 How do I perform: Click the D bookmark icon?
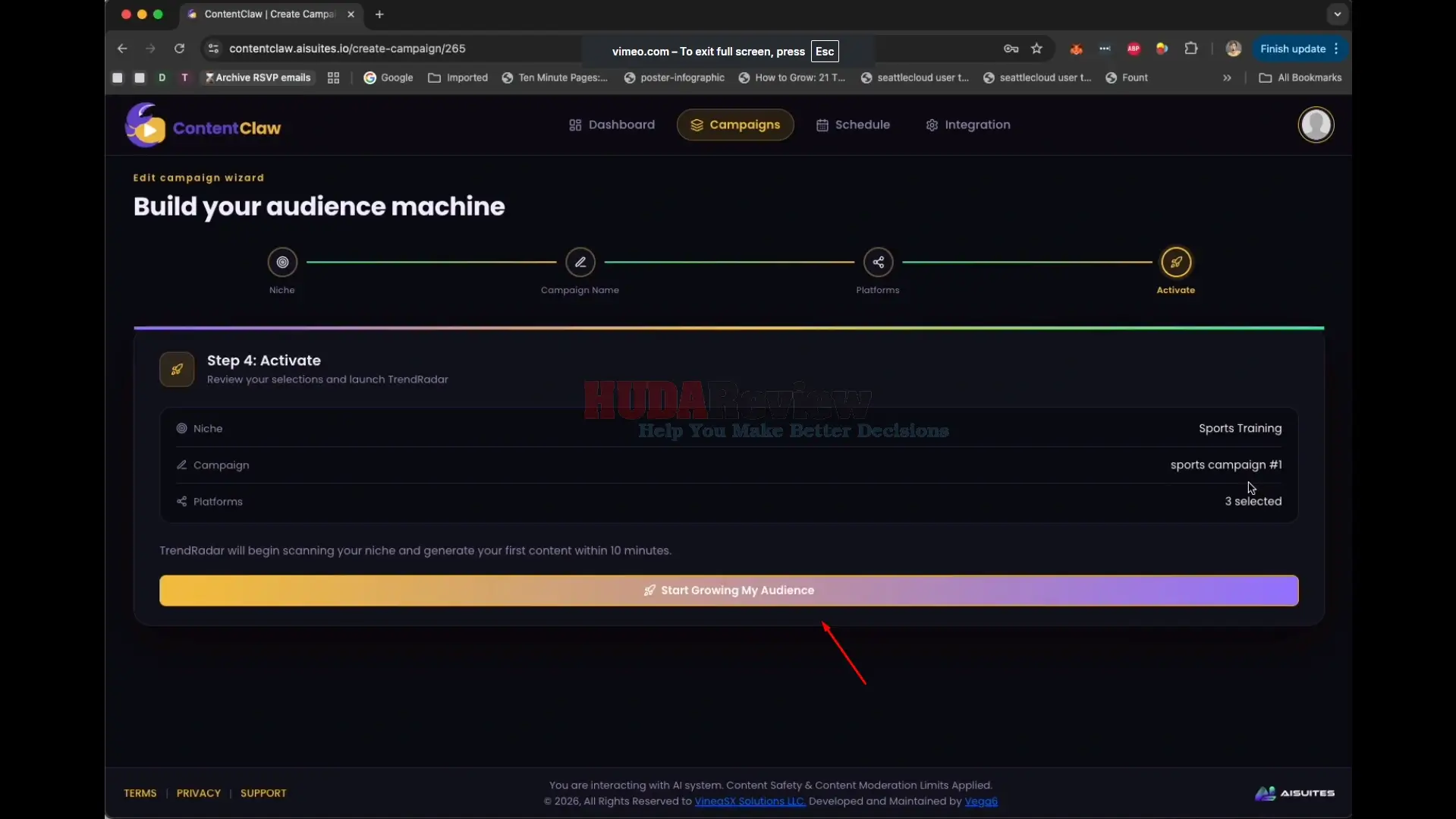point(162,77)
